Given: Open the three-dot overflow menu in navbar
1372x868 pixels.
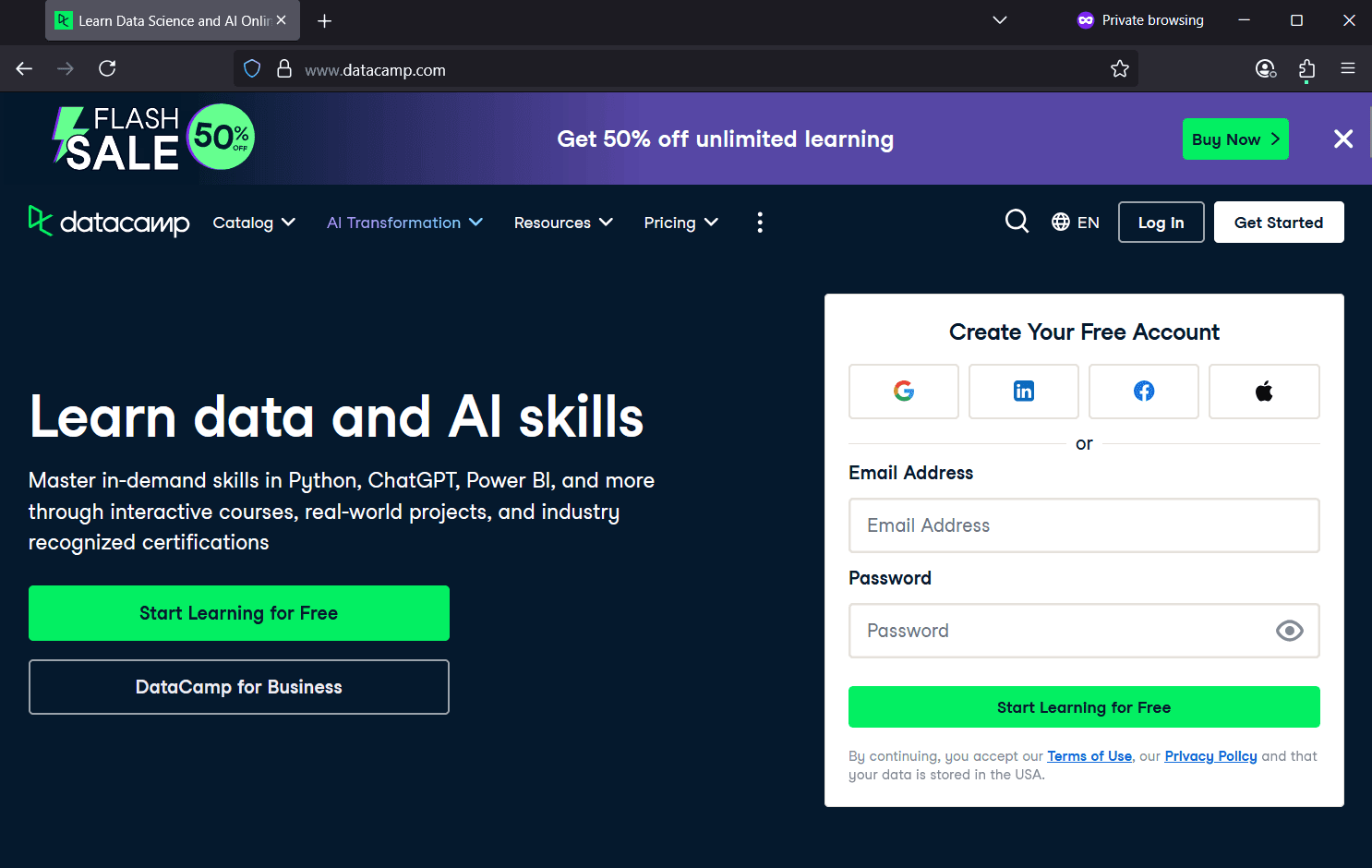Looking at the screenshot, I should pos(760,222).
